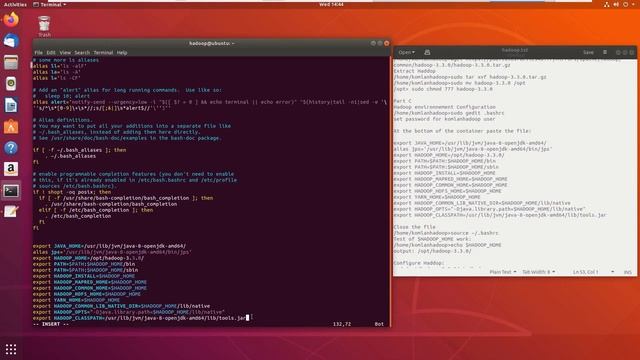Image resolution: width=640 pixels, height=360 pixels.
Task: Click '# Alias definitions.' comment in terminal
Action: click(63, 120)
